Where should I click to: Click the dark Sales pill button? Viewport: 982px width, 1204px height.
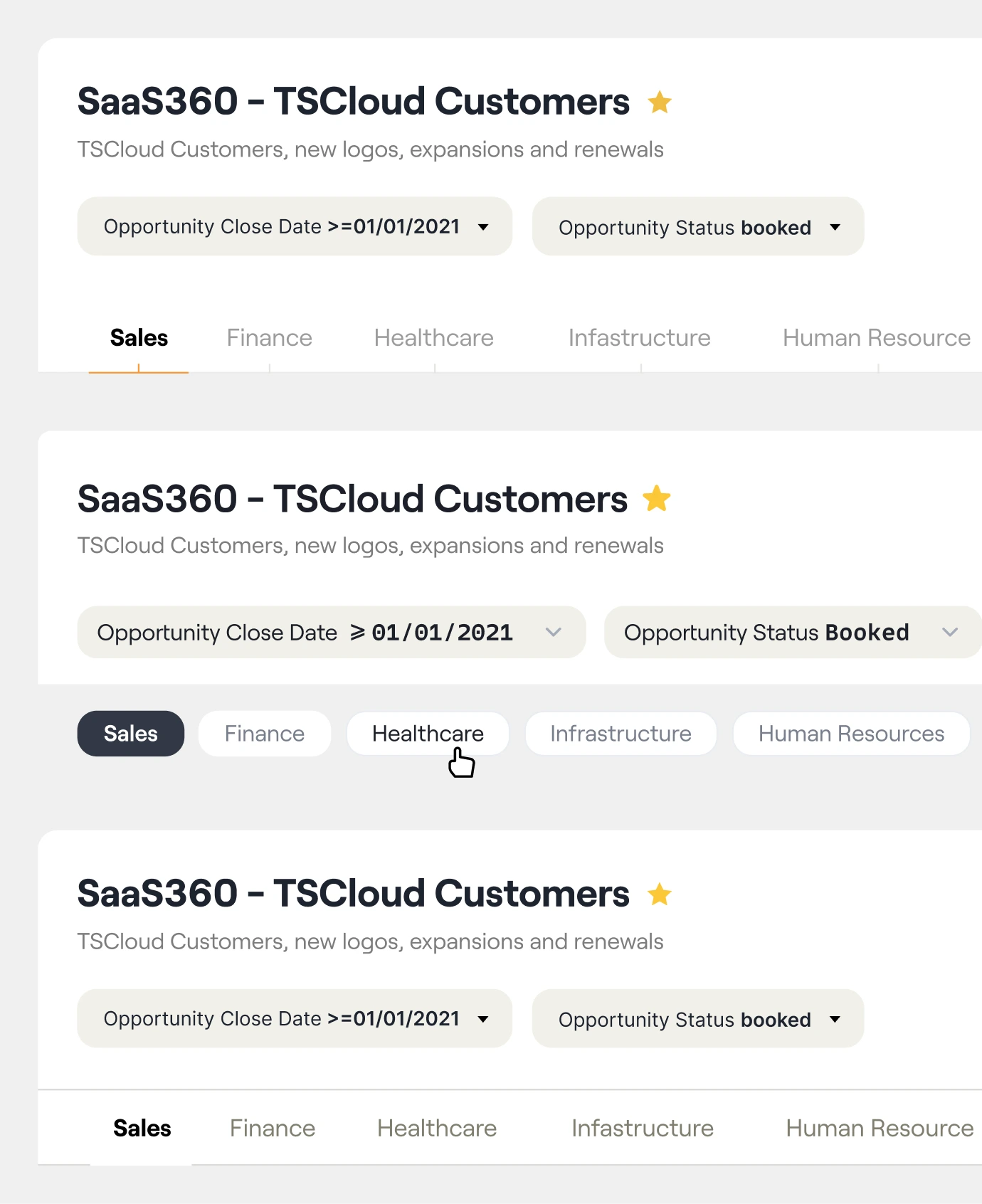(131, 734)
